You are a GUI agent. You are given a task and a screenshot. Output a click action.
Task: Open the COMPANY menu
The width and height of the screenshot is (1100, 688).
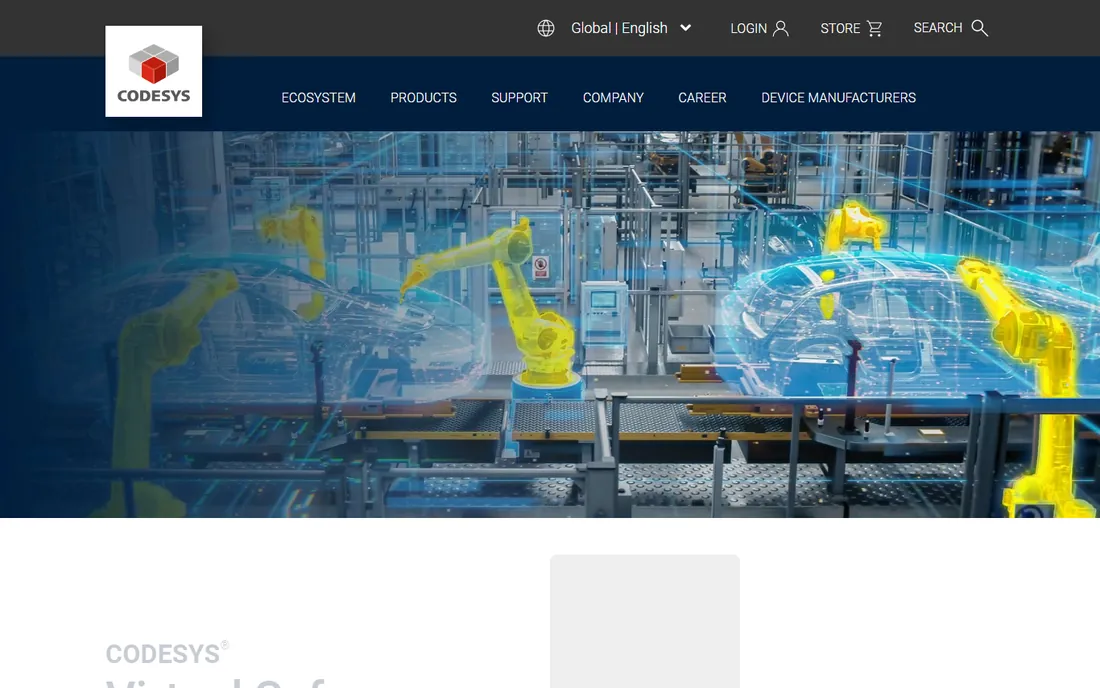613,97
